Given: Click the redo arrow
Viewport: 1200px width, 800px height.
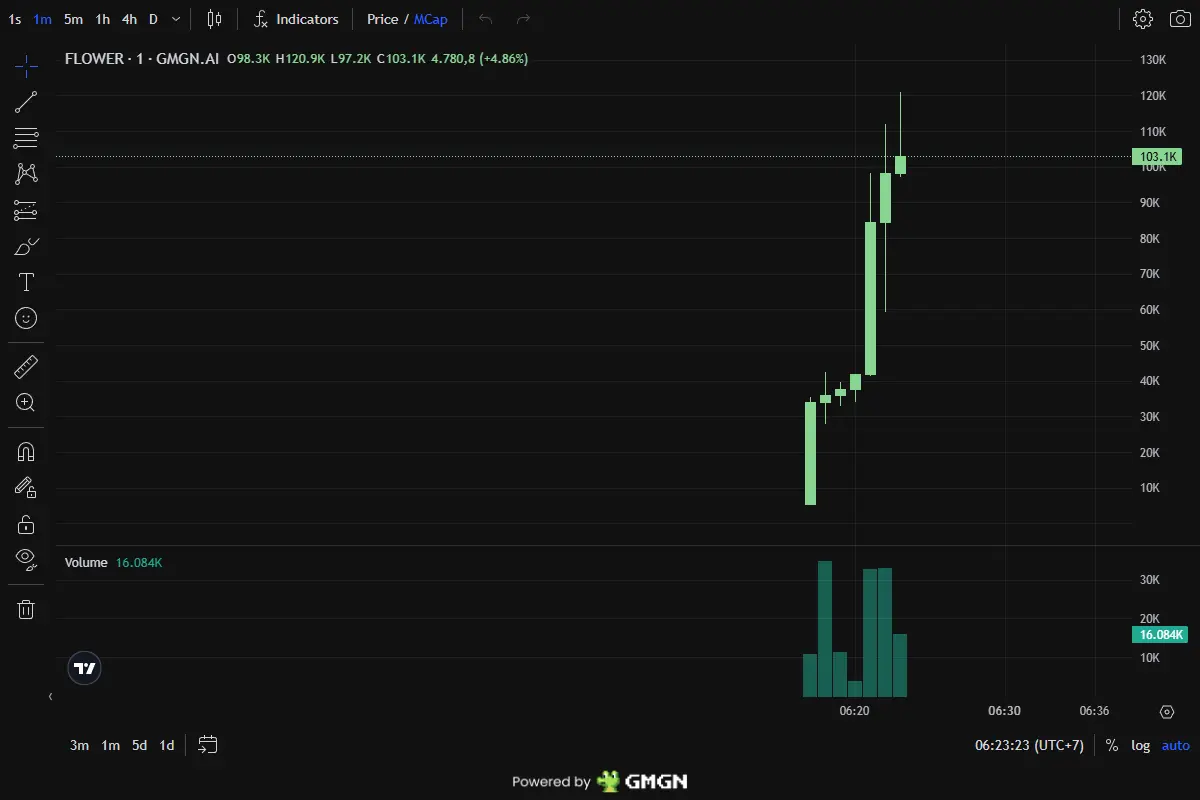Looking at the screenshot, I should click(x=523, y=19).
